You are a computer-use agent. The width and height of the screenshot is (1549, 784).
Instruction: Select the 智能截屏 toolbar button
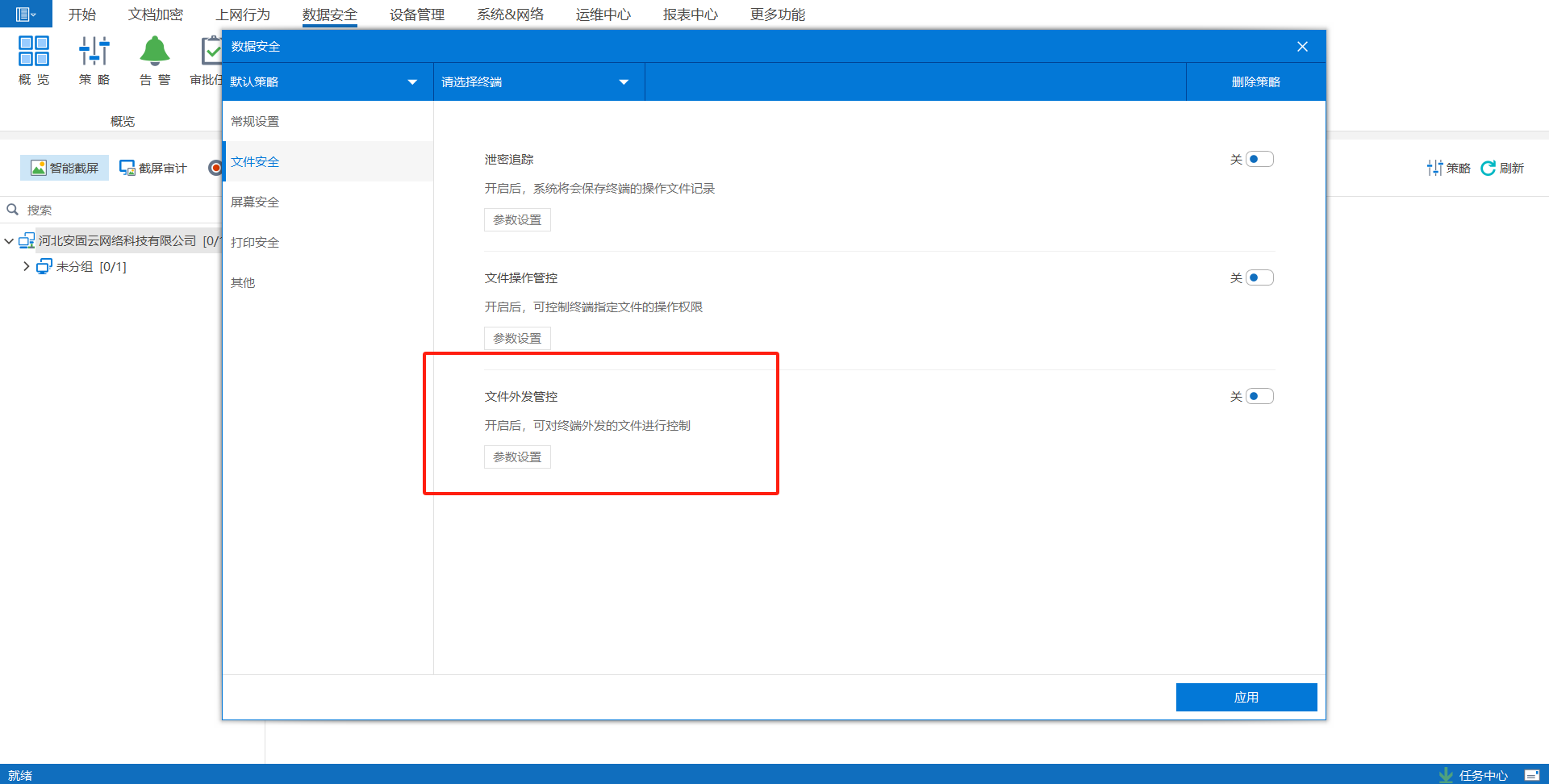(x=65, y=168)
